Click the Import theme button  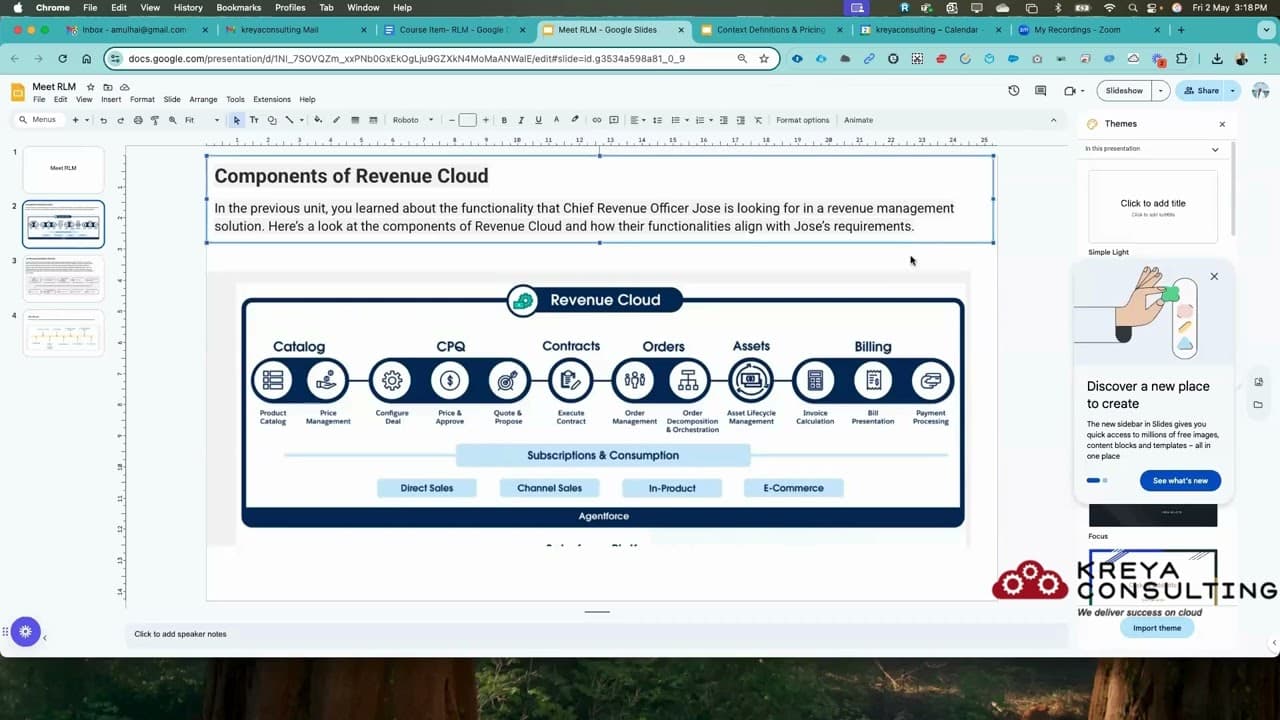(1157, 628)
